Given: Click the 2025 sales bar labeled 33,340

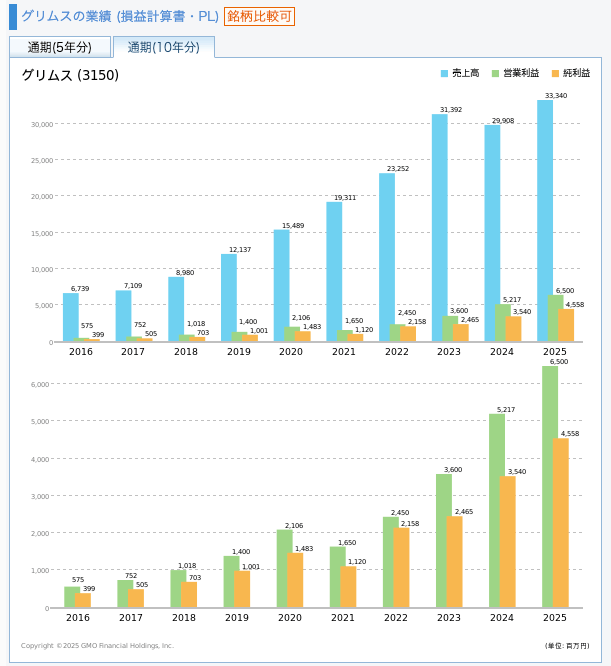Looking at the screenshot, I should [544, 220].
